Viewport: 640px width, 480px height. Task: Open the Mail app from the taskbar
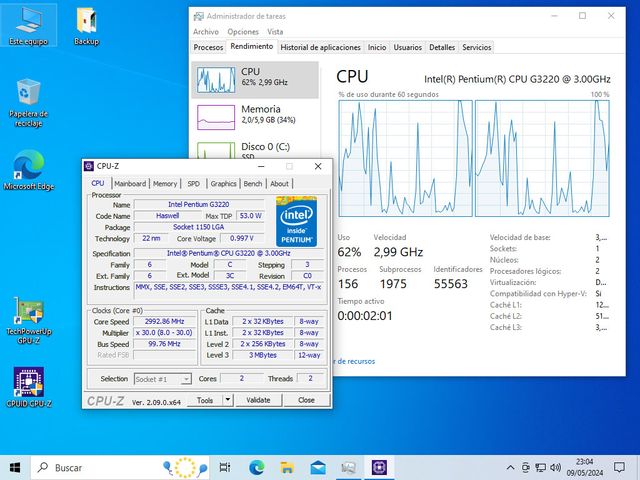[x=318, y=467]
